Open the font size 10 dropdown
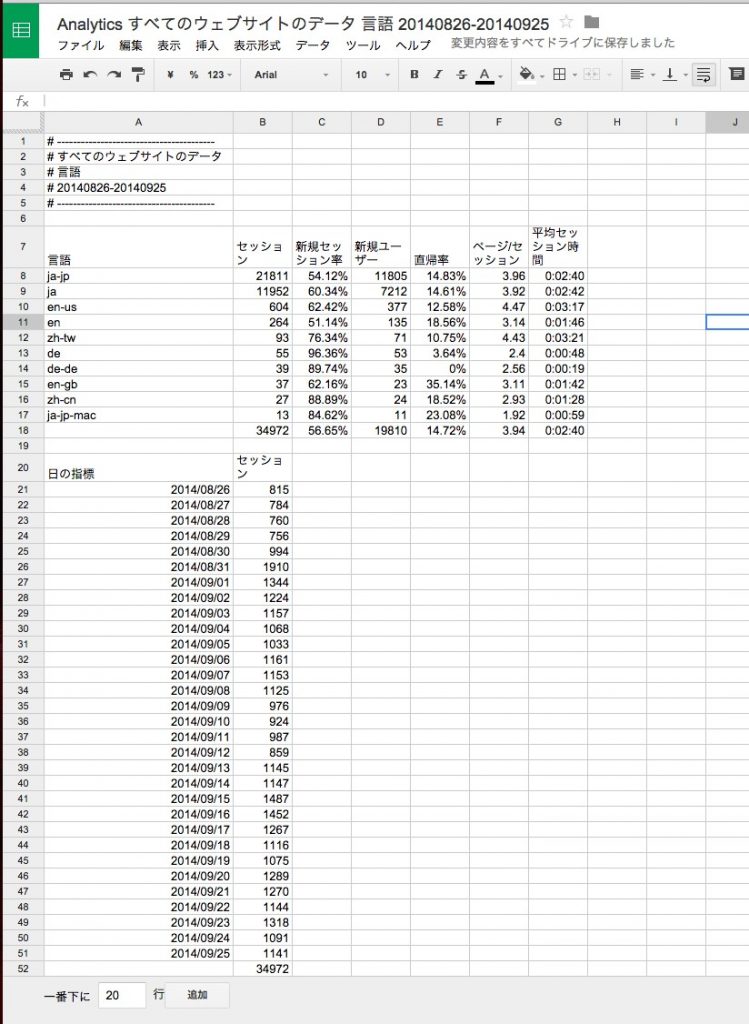Viewport: 749px width, 1024px height. (x=373, y=74)
